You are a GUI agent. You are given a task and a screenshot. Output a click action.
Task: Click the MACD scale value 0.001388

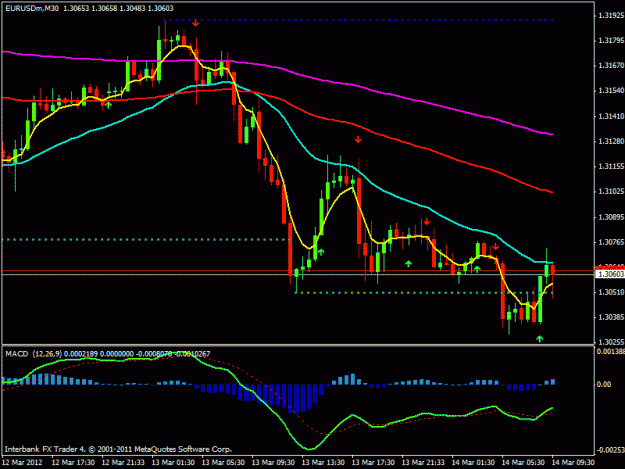[611, 351]
